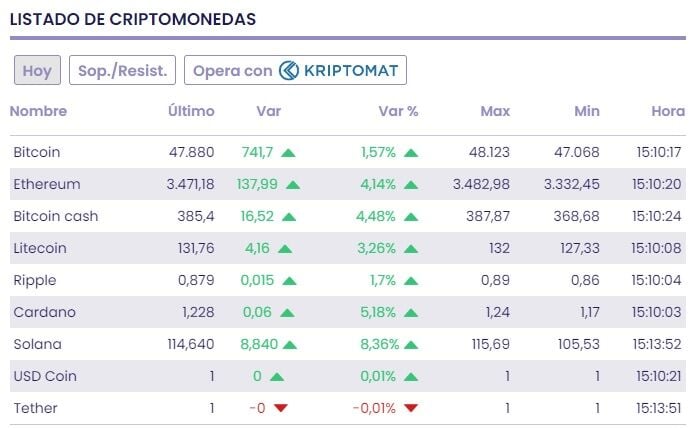695x428 pixels.
Task: Click Cardano's green up arrow in Var % column
Action: [x=411, y=313]
